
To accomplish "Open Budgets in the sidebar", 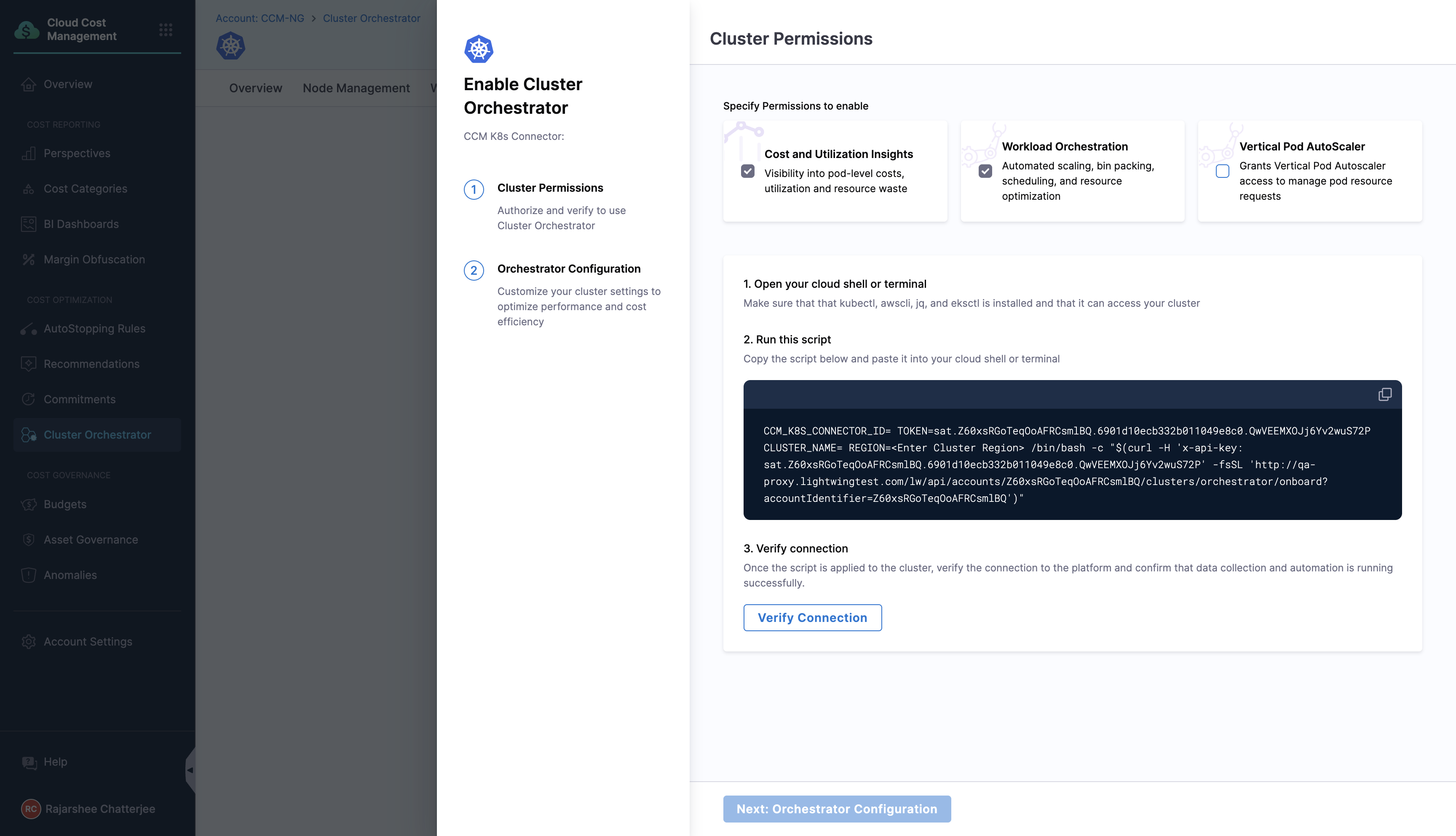I will pos(65,504).
